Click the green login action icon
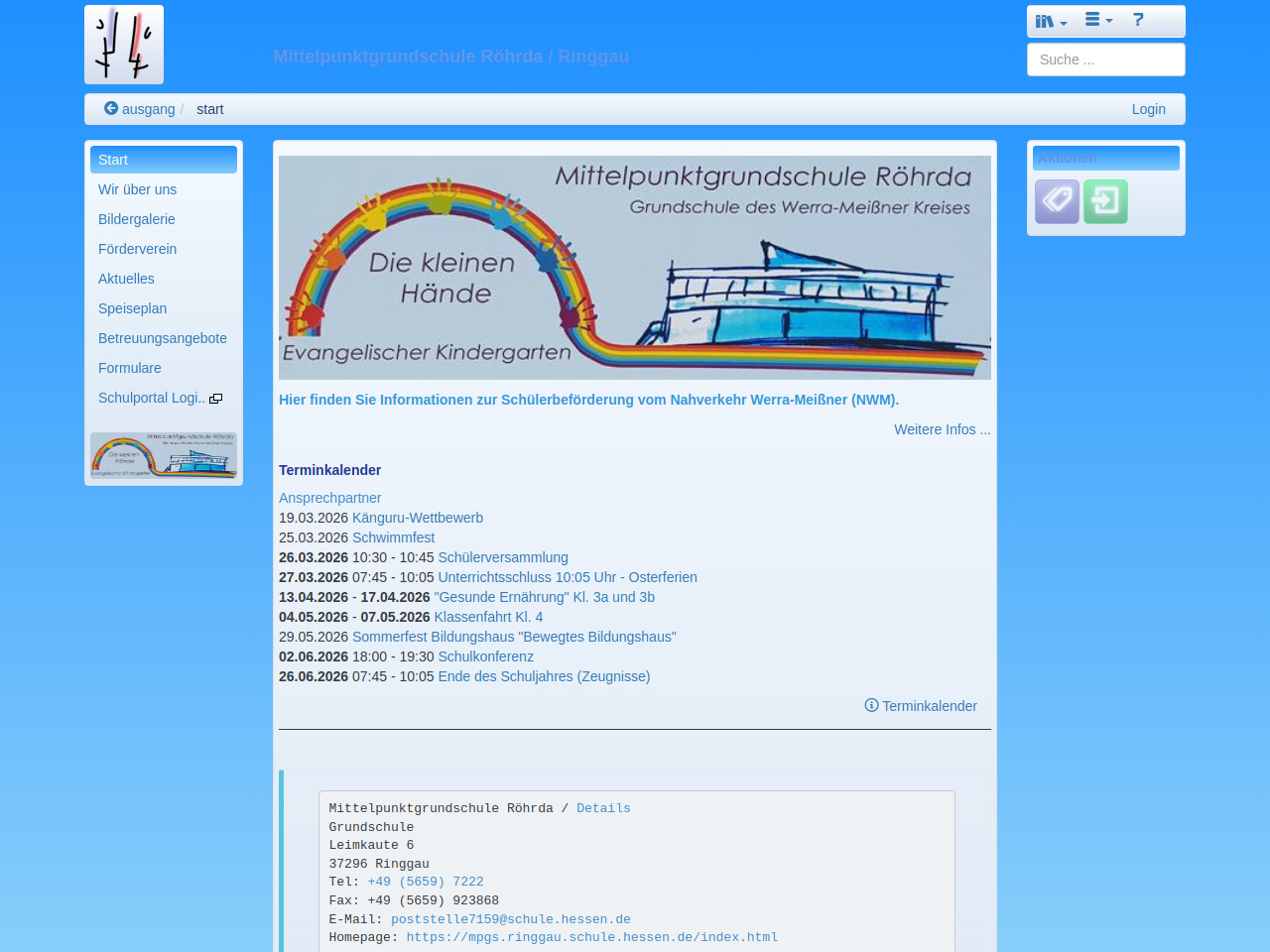The height and width of the screenshot is (952, 1270). point(1105,201)
